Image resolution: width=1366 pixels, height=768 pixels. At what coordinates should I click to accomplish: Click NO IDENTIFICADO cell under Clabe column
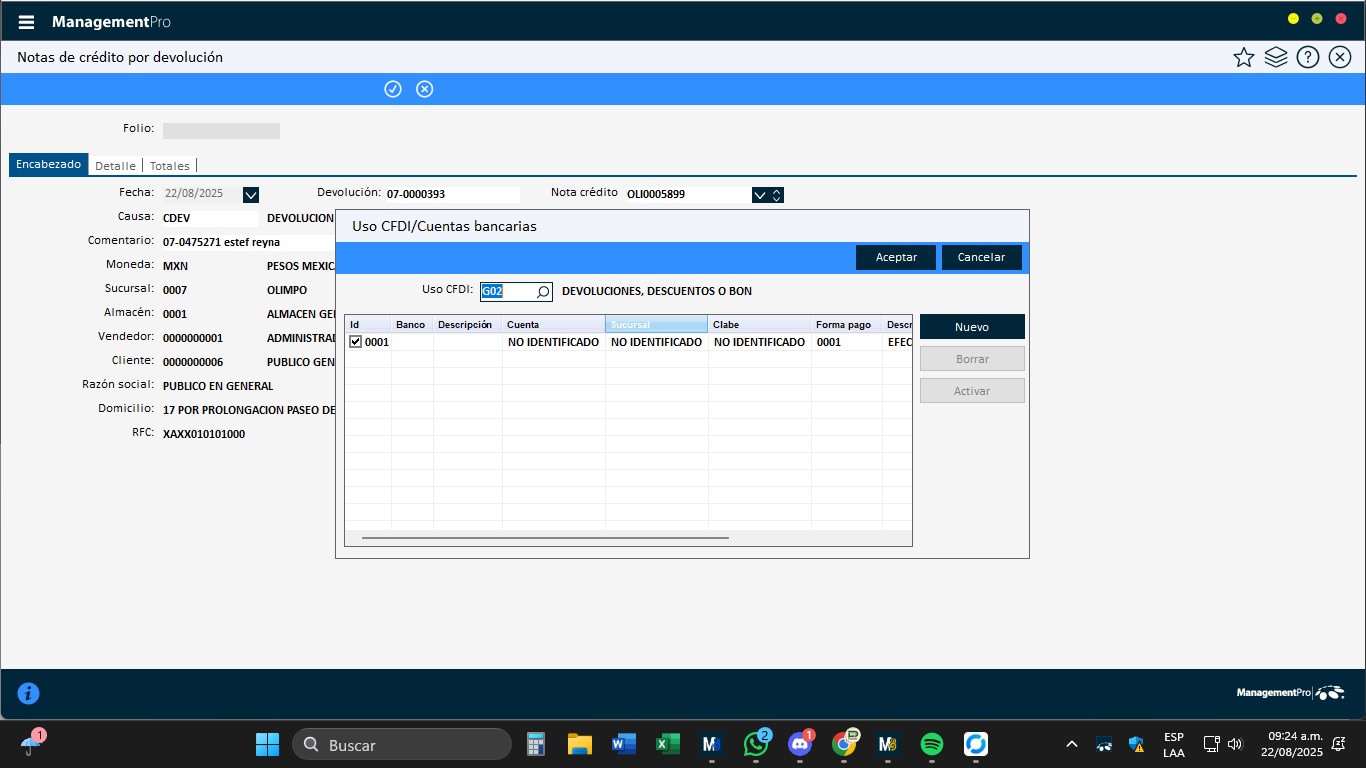(759, 342)
